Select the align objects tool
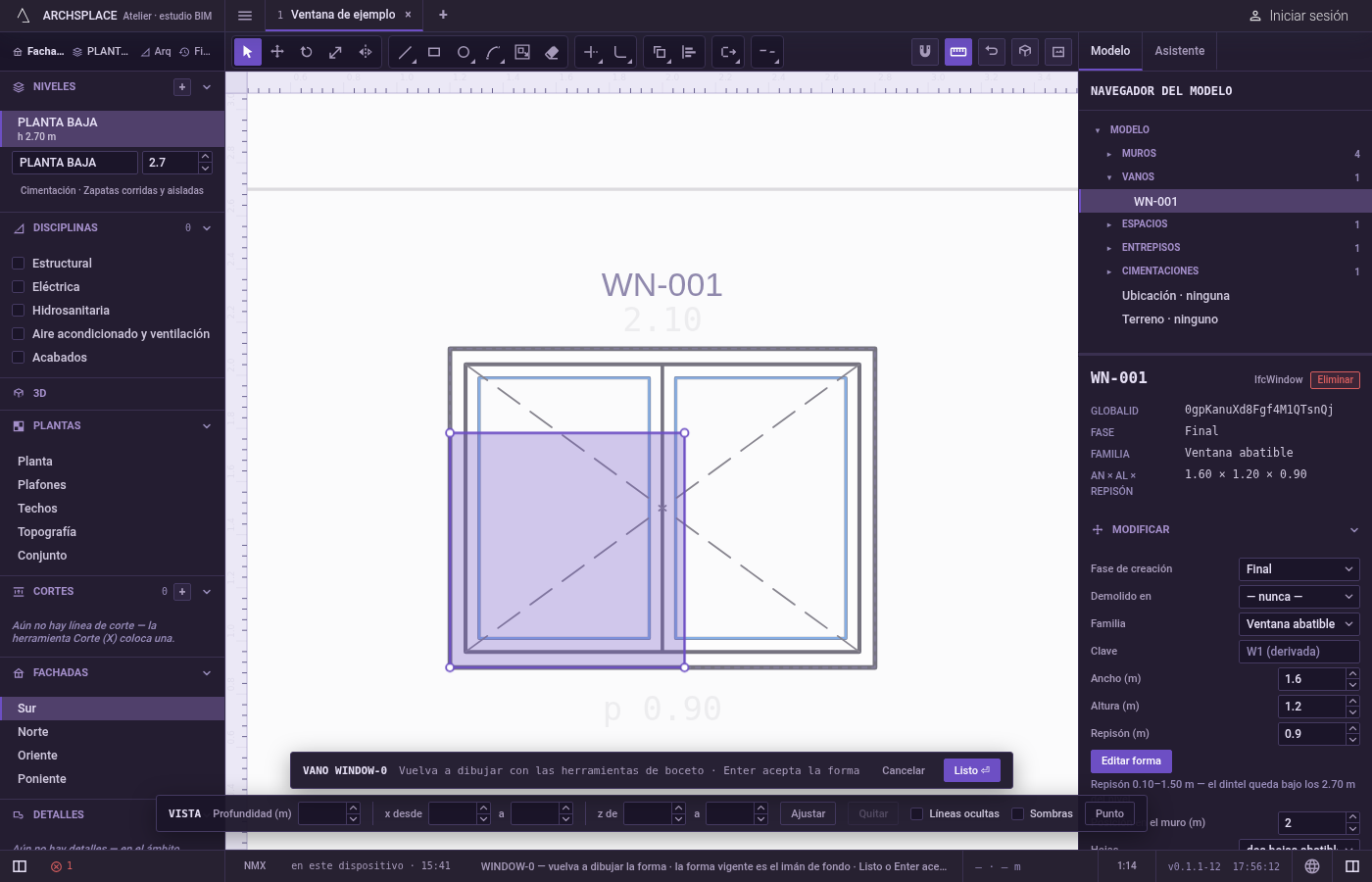The height and width of the screenshot is (882, 1372). click(689, 52)
